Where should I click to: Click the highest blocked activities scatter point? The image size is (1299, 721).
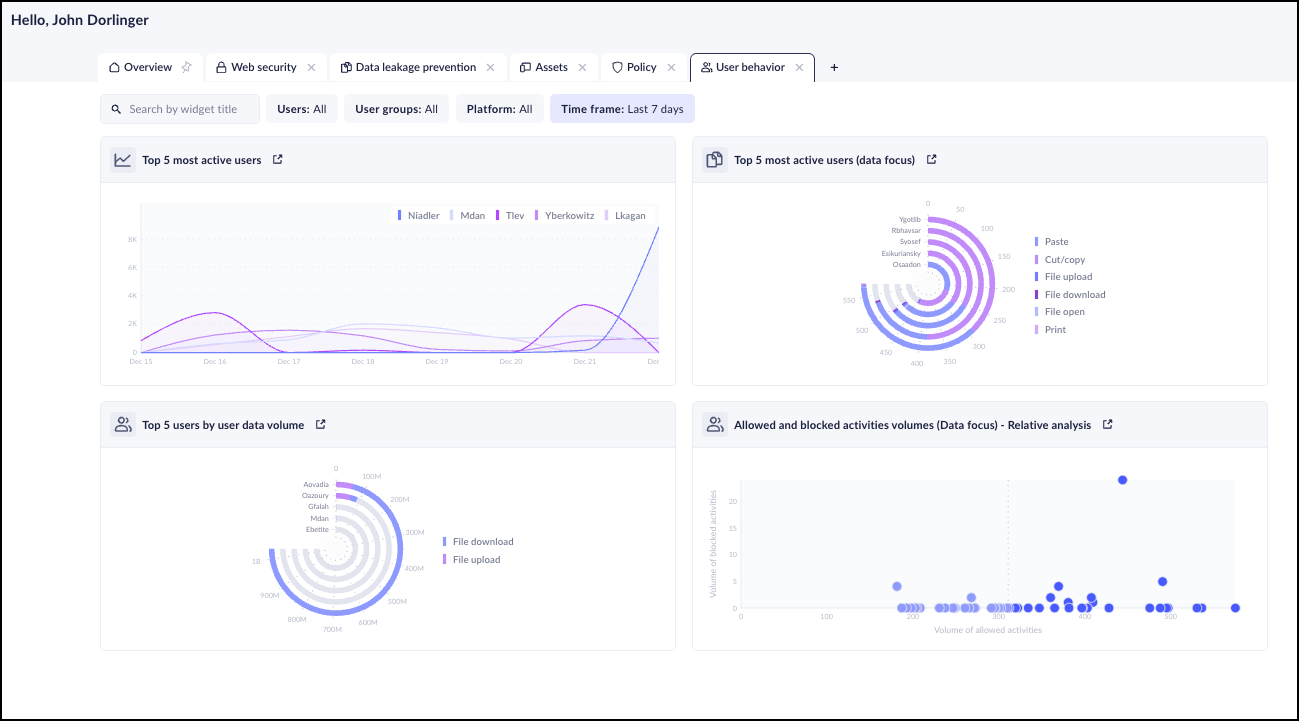(x=1122, y=480)
